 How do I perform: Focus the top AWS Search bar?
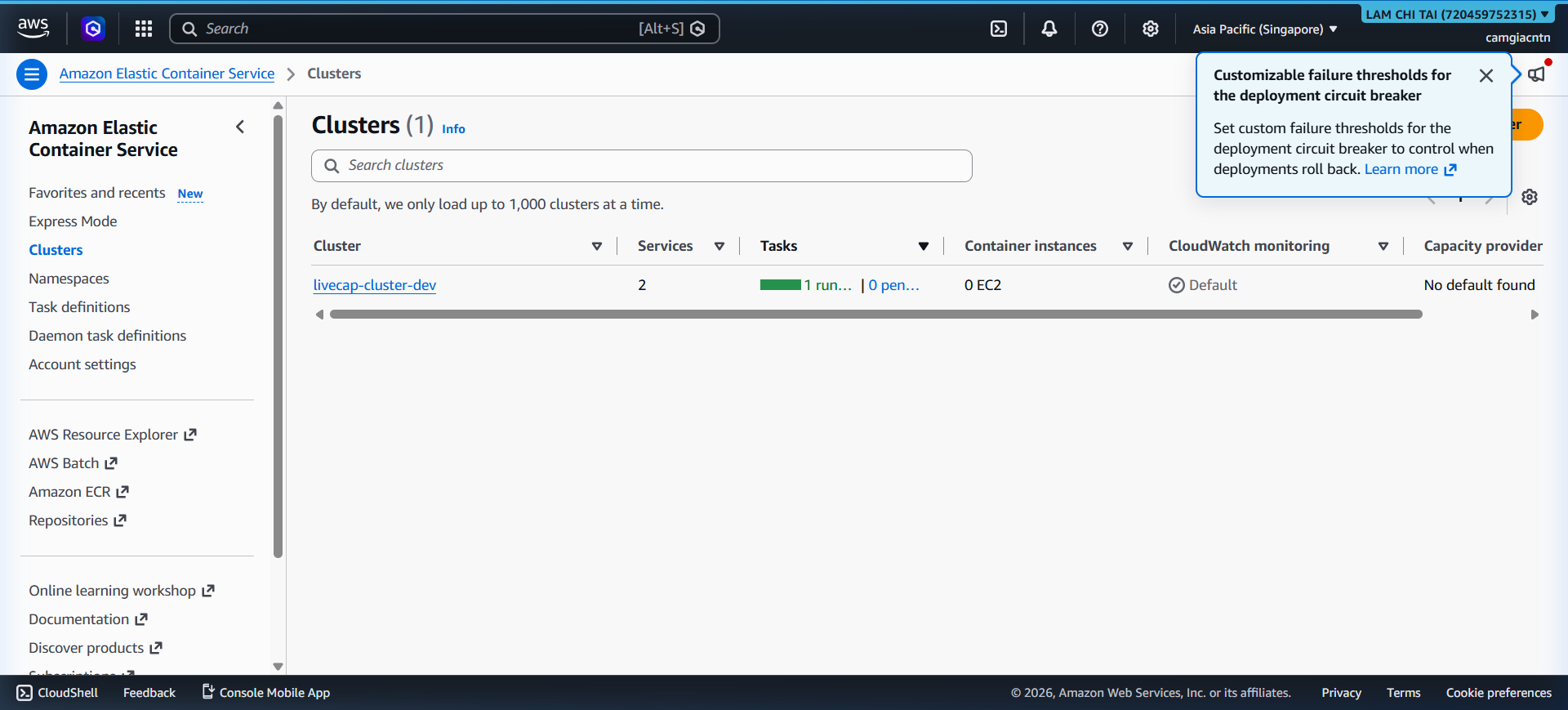tap(444, 29)
